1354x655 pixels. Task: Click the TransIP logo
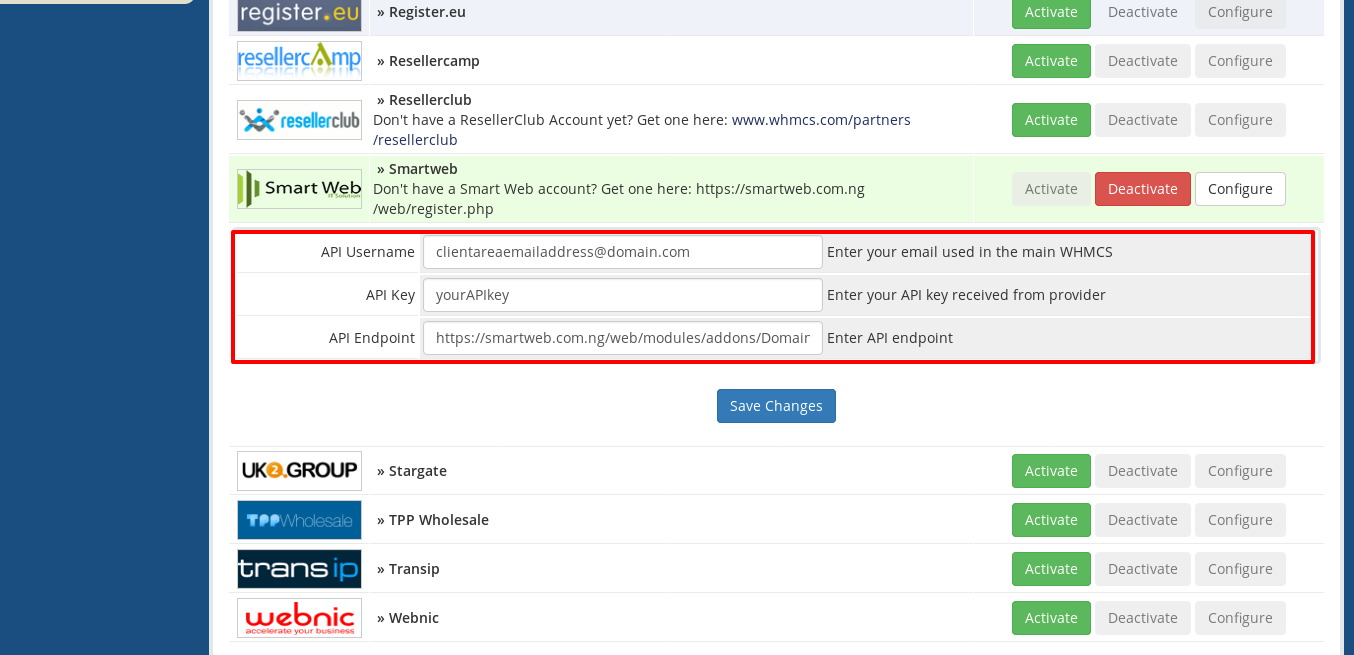tap(299, 569)
